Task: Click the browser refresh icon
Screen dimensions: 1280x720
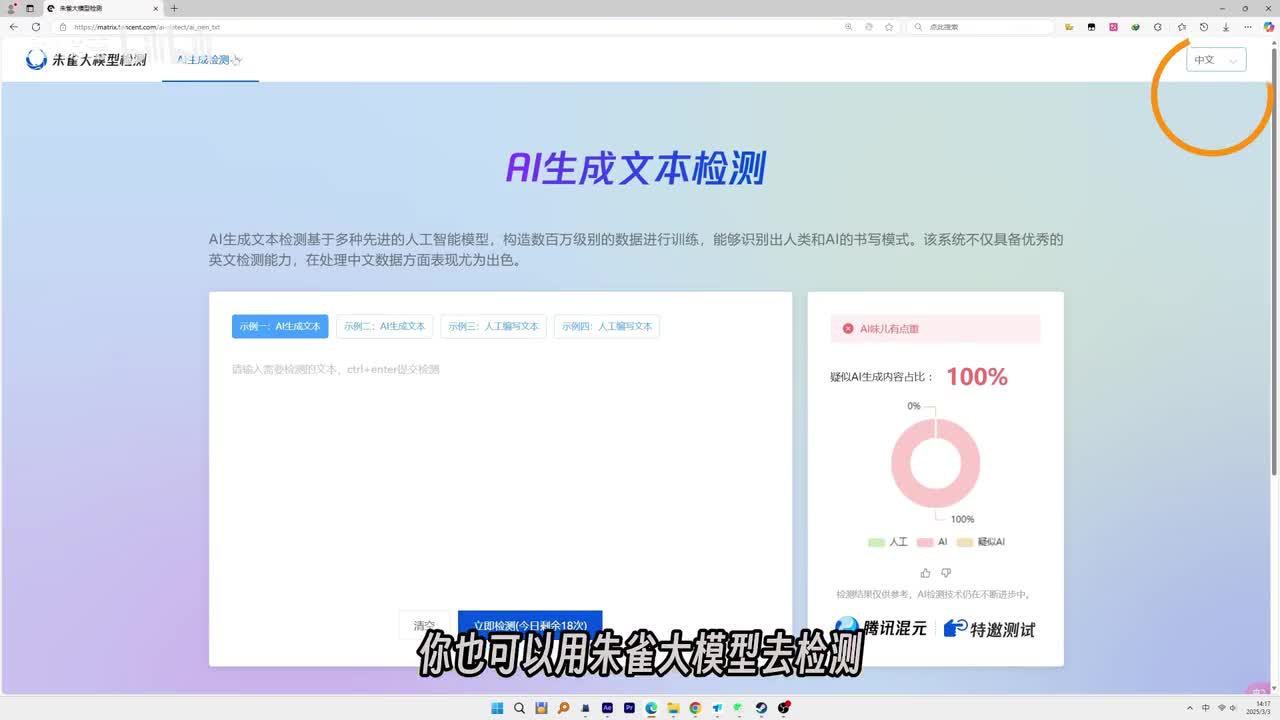Action: (36, 27)
